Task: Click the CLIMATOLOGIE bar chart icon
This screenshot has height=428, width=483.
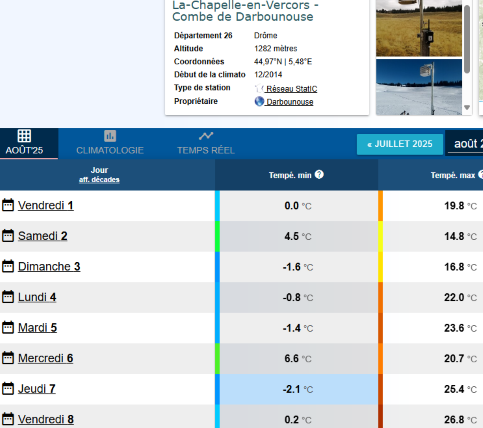Action: click(x=110, y=136)
